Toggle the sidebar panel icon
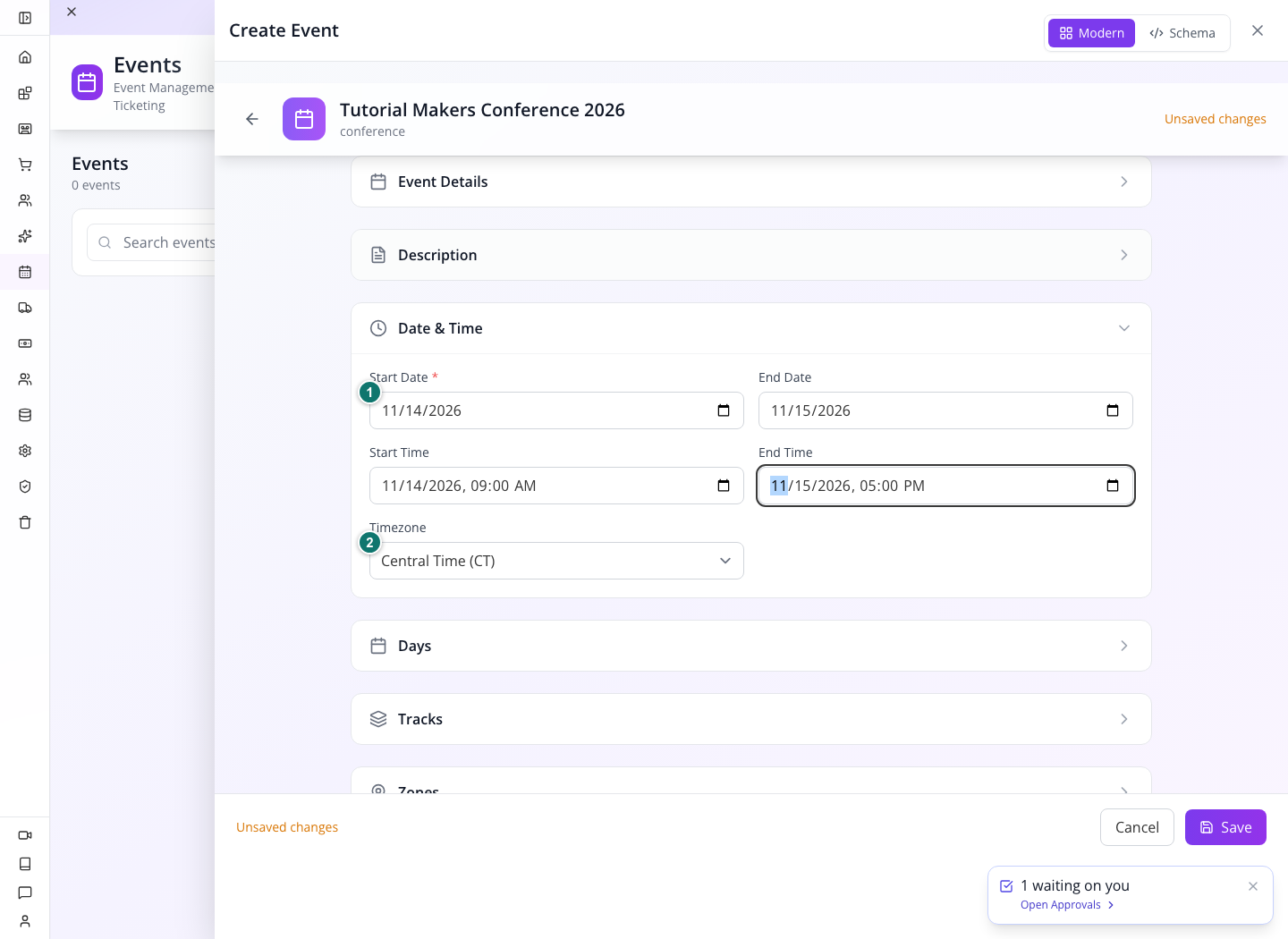 click(25, 18)
